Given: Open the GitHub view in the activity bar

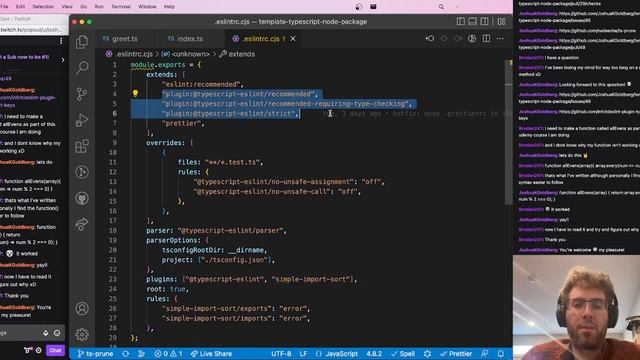Looking at the screenshot, I should pyautogui.click(x=82, y=198).
